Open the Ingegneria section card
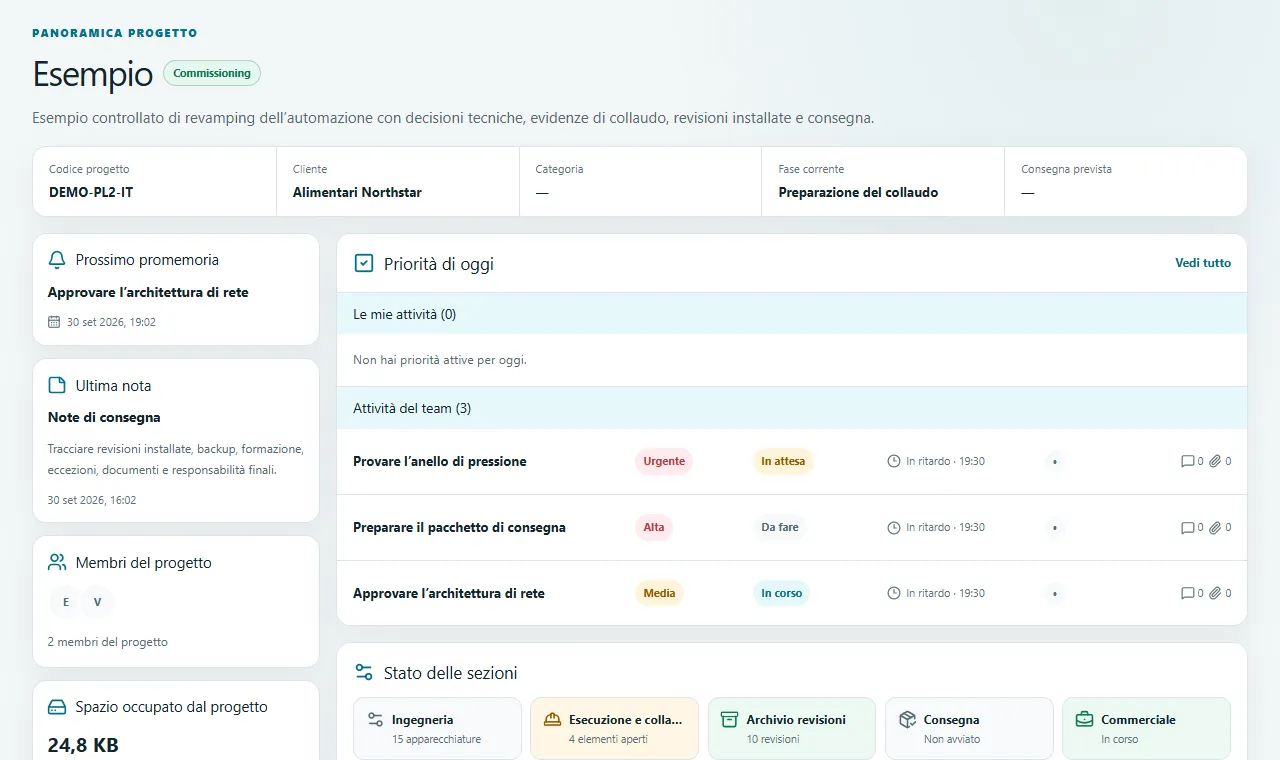1280x760 pixels. point(438,728)
